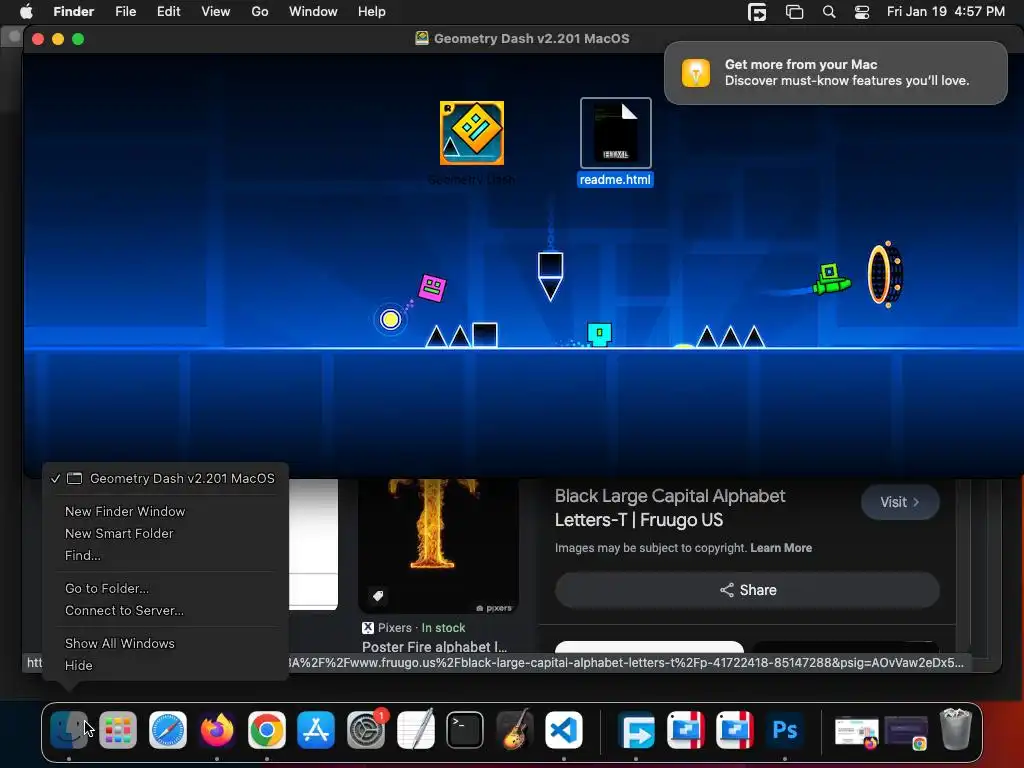
Task: Launch Visual Studio Code from the Dock
Action: pos(564,729)
